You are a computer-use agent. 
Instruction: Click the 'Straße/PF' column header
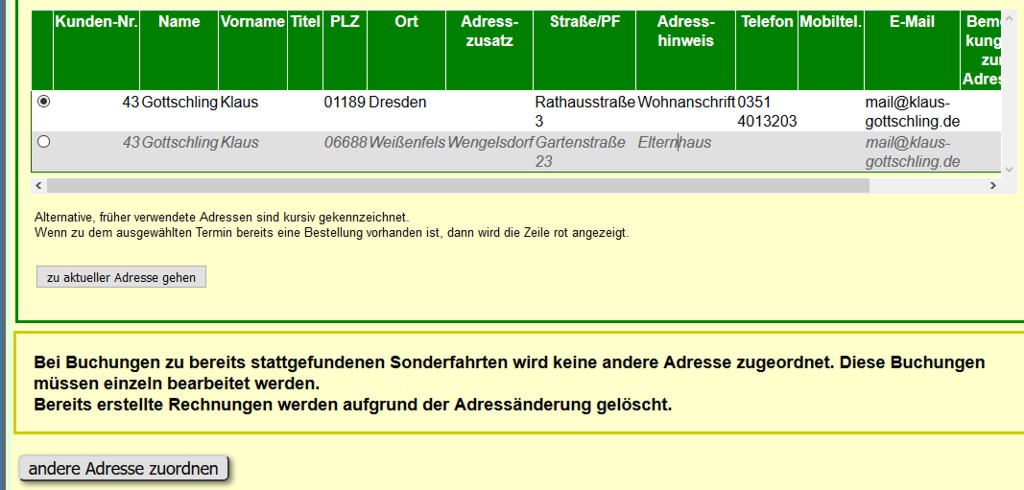click(584, 22)
